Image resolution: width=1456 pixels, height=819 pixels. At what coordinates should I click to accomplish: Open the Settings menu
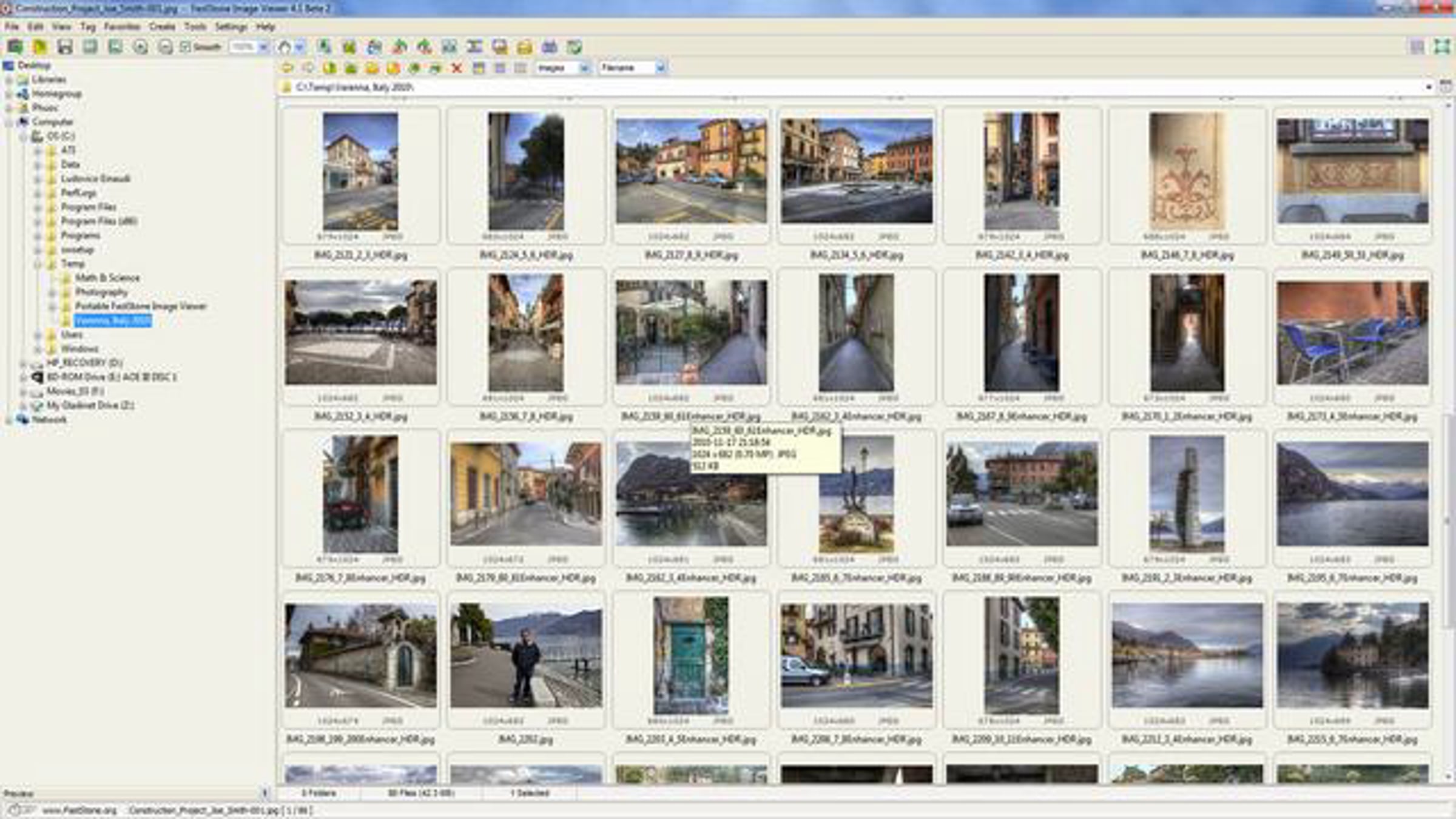pyautogui.click(x=231, y=27)
